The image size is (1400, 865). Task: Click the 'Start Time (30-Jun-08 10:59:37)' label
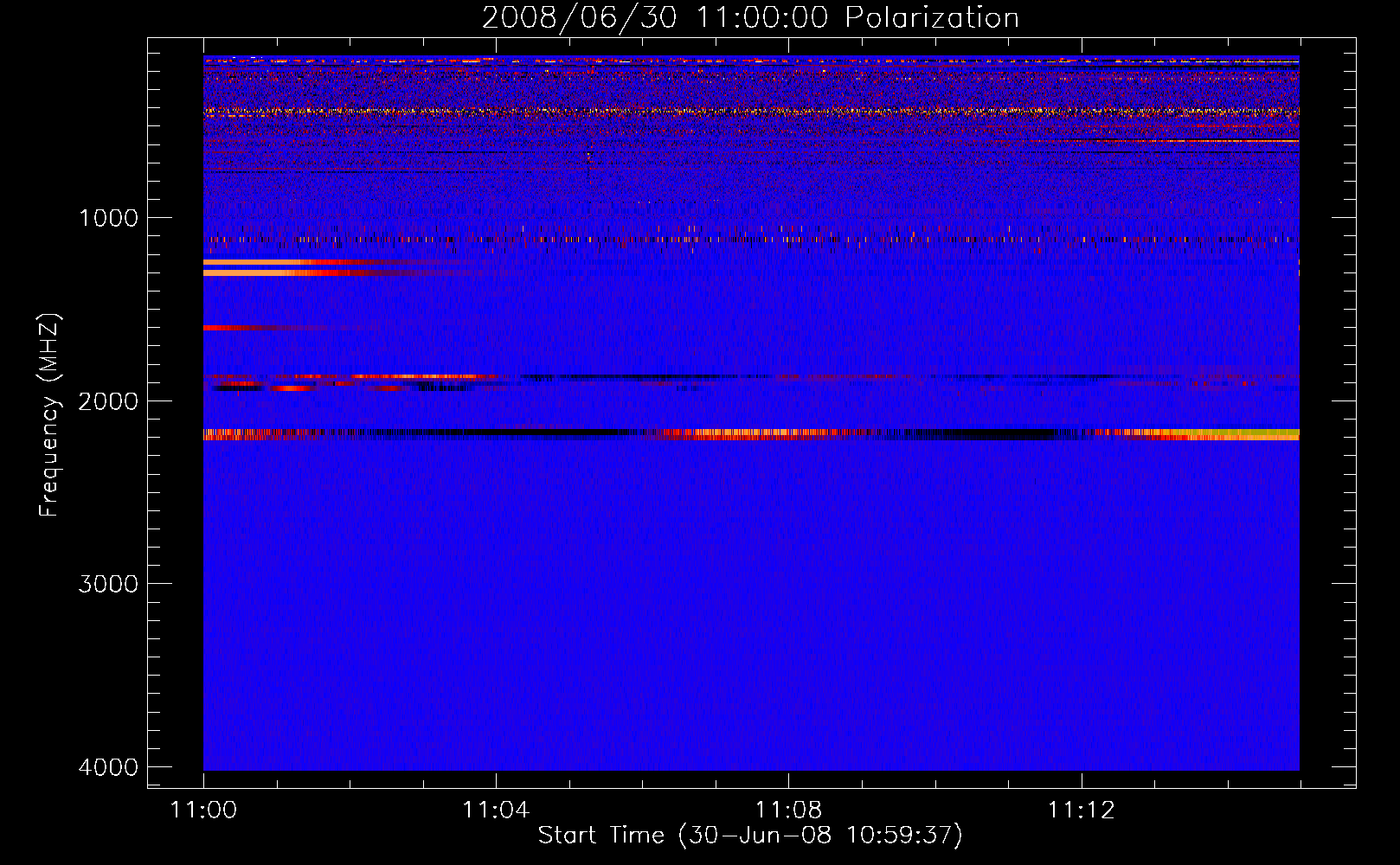tap(750, 836)
